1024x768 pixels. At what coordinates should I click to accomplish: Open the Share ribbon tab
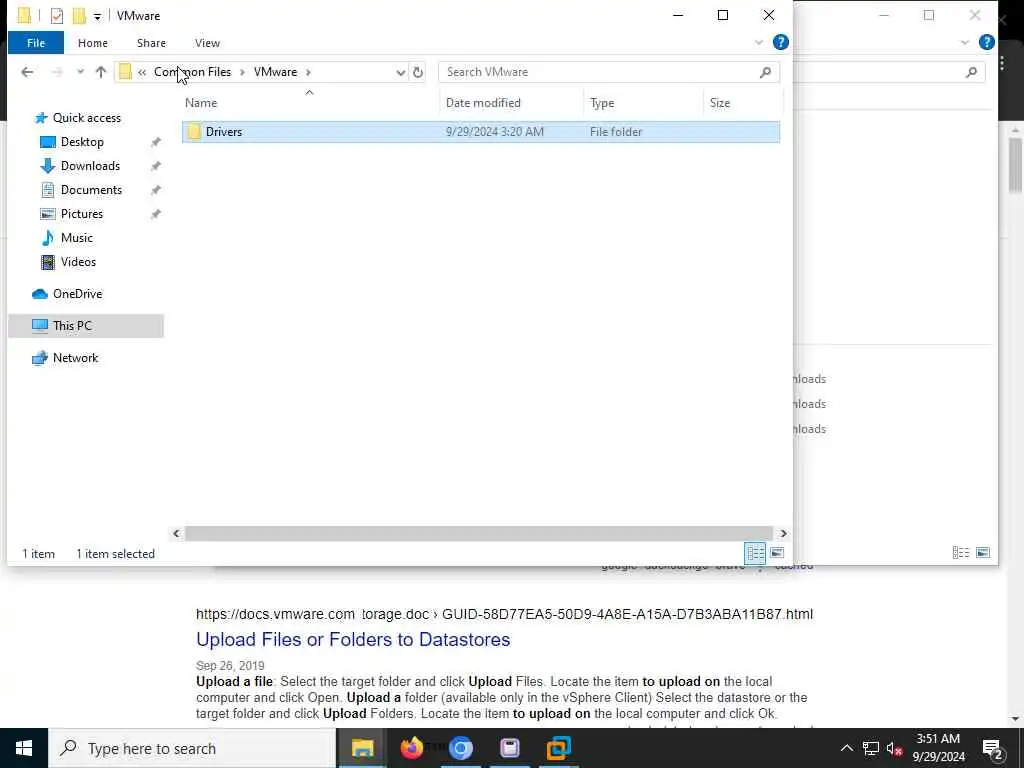pyautogui.click(x=151, y=43)
